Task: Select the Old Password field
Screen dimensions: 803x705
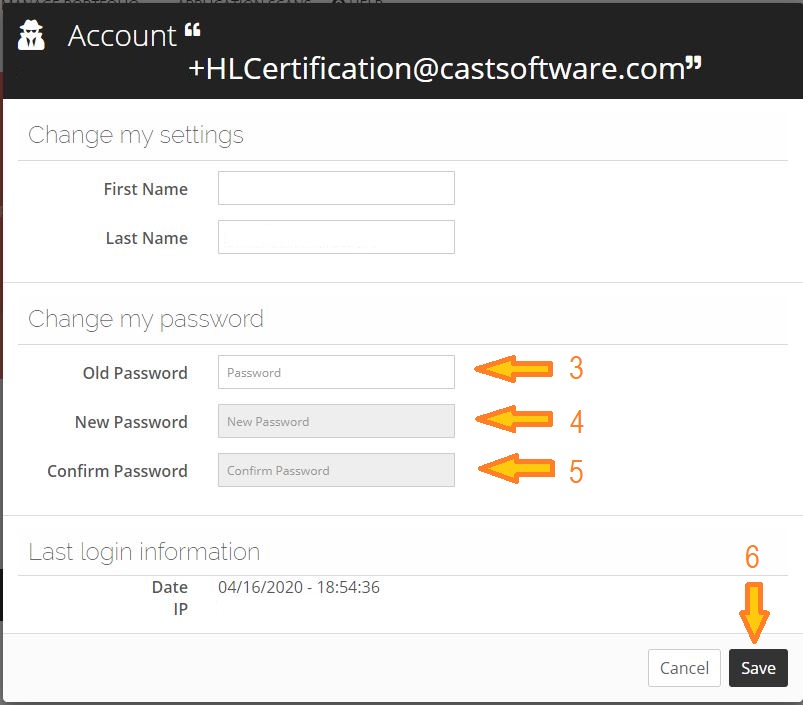Action: point(336,372)
